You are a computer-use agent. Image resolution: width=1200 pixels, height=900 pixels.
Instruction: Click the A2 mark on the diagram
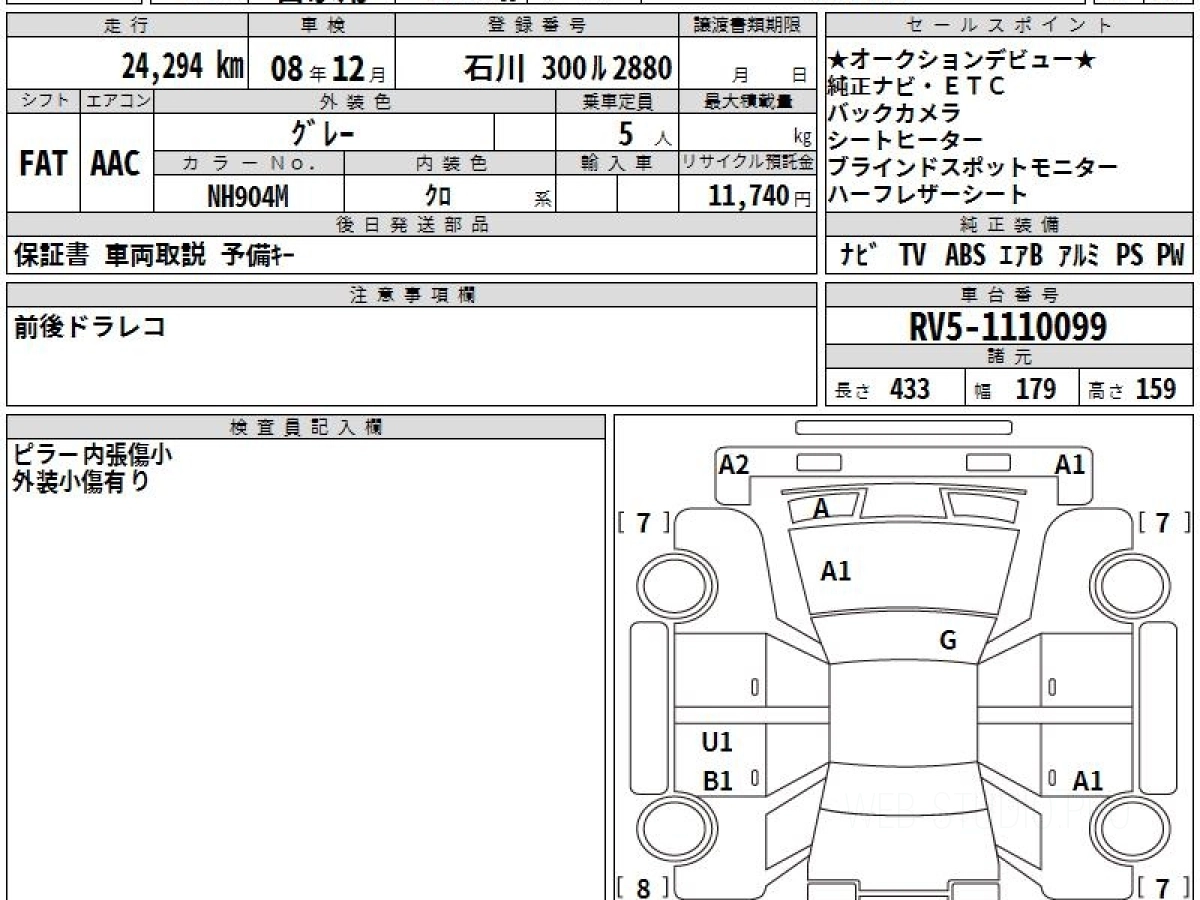(734, 464)
